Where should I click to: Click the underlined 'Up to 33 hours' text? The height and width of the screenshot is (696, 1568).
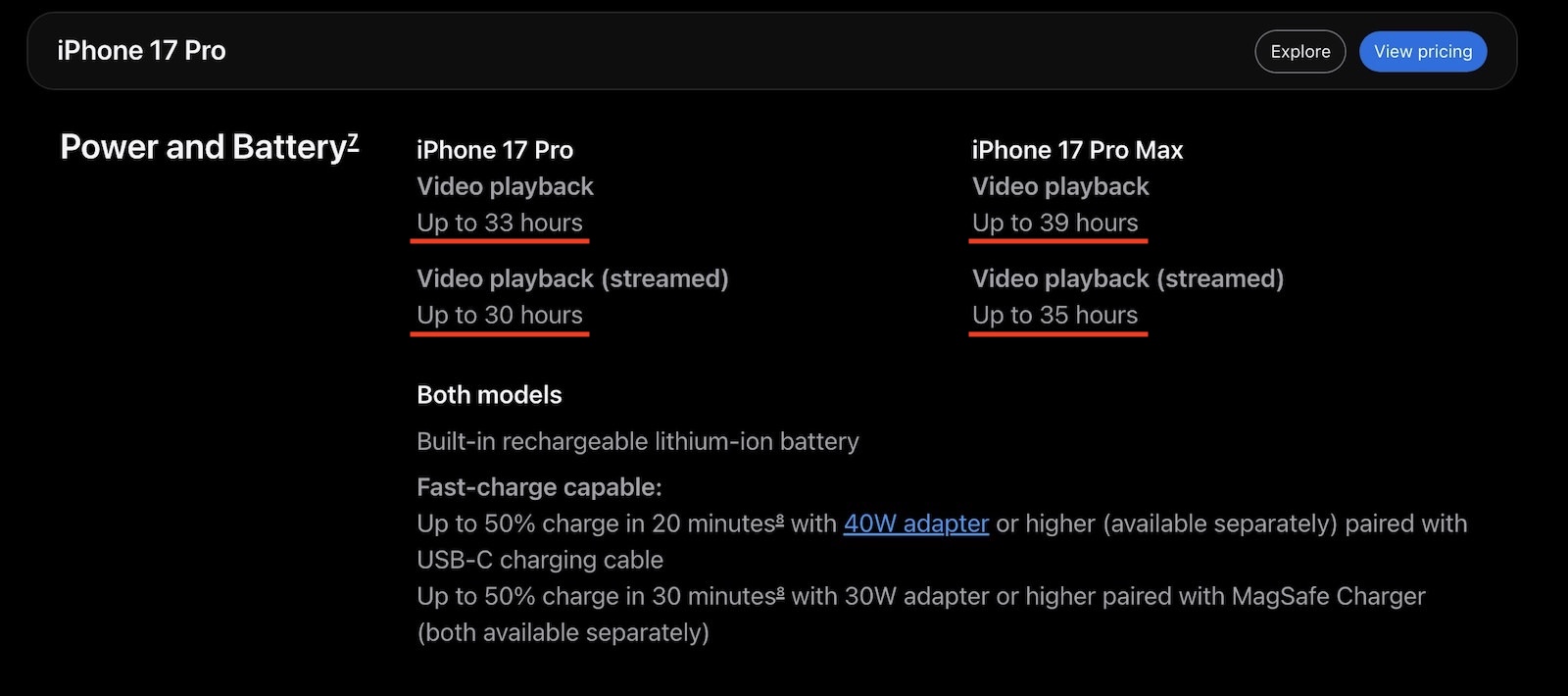point(500,223)
